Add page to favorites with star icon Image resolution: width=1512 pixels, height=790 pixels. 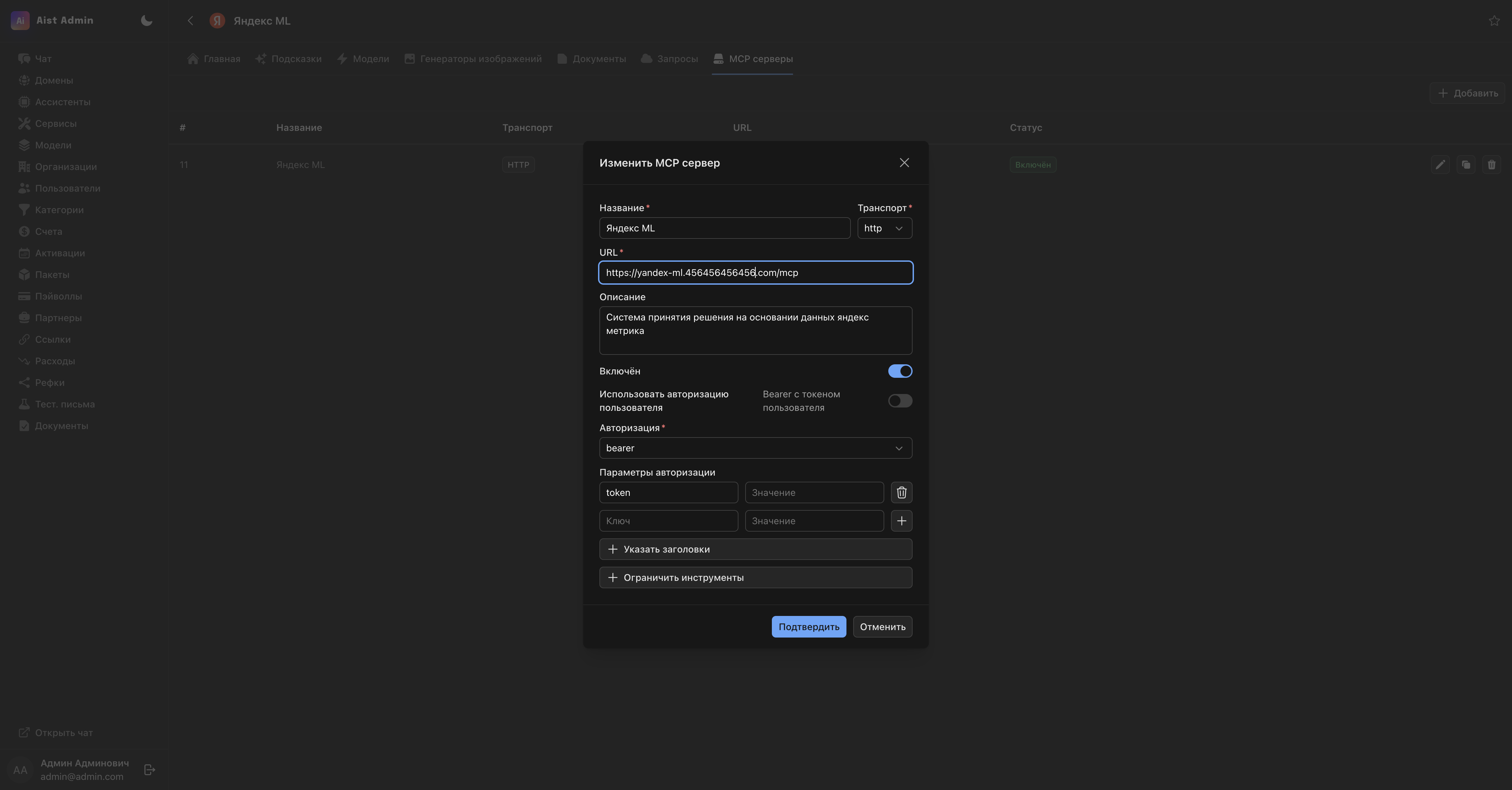(1494, 21)
